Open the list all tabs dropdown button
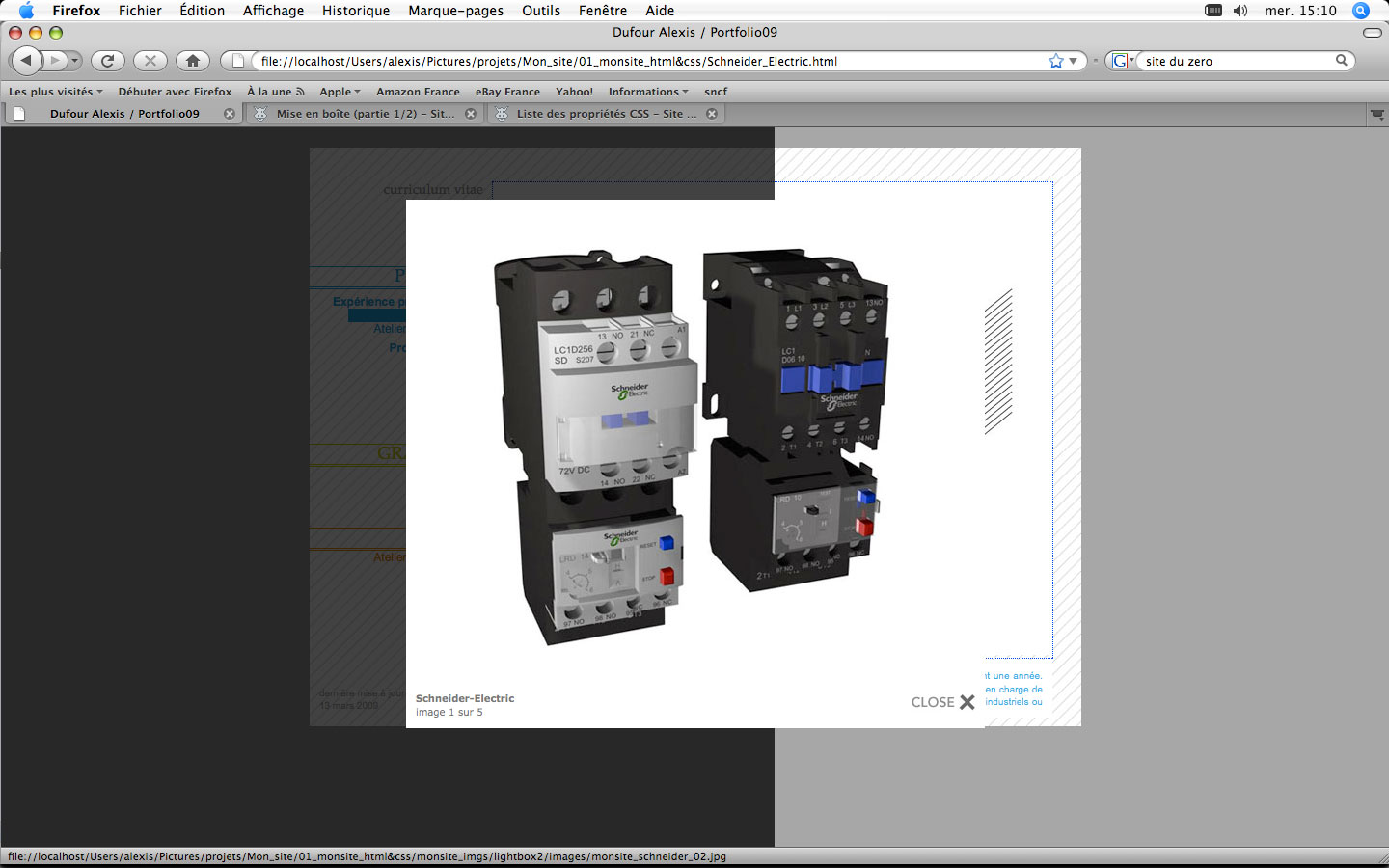 click(1377, 114)
